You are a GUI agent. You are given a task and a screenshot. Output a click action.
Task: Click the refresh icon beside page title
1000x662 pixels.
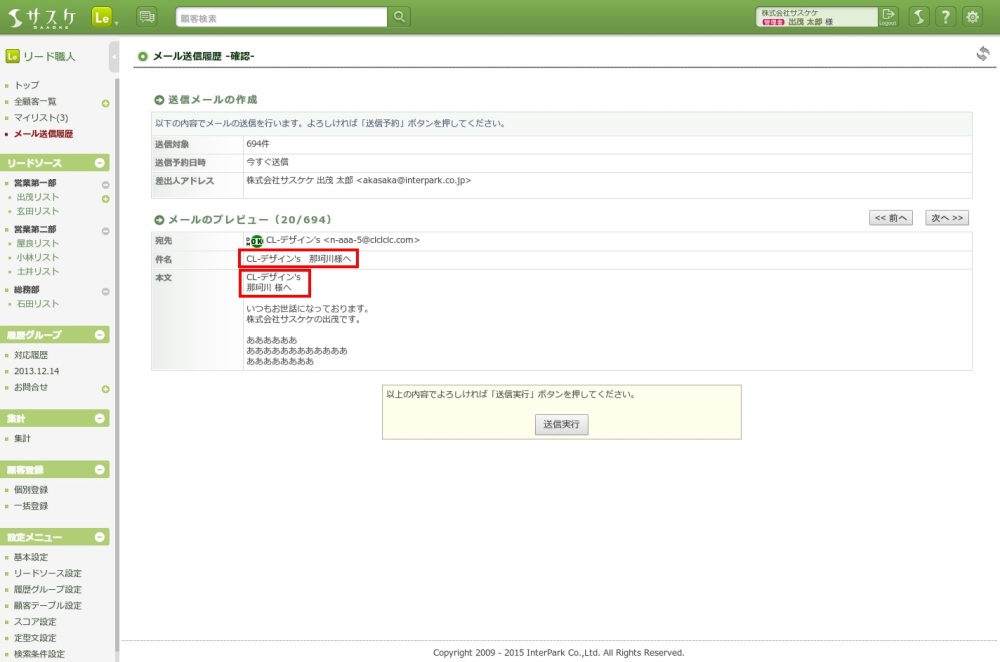coord(983,54)
